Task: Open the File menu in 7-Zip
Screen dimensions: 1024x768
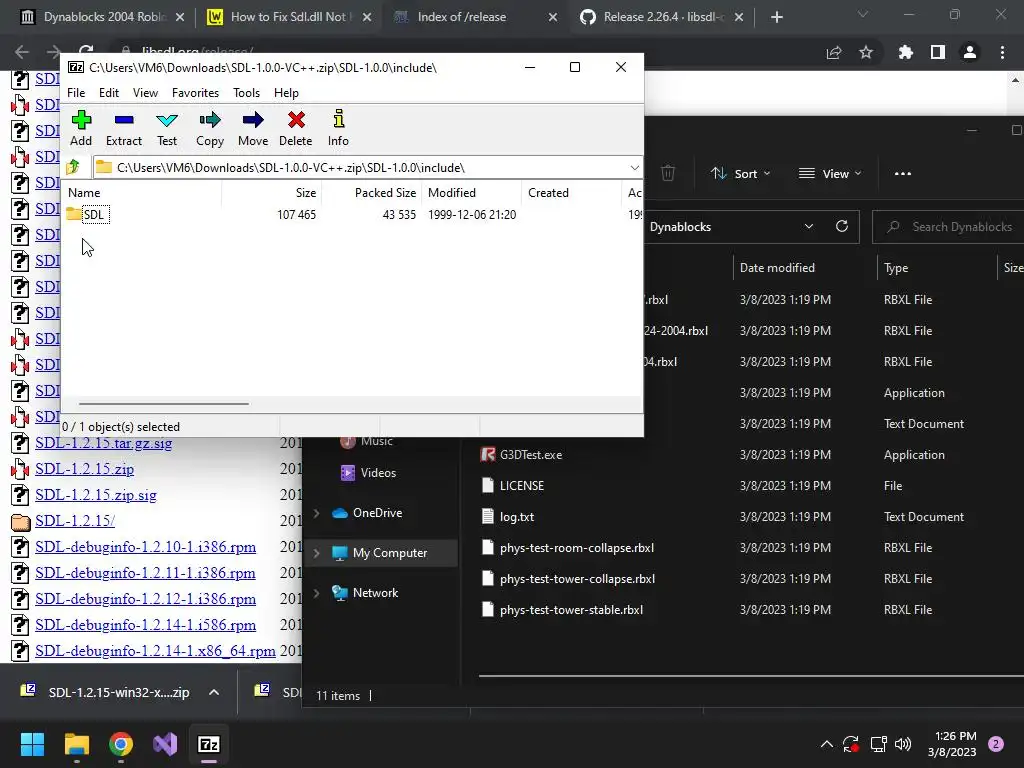Action: (x=76, y=93)
